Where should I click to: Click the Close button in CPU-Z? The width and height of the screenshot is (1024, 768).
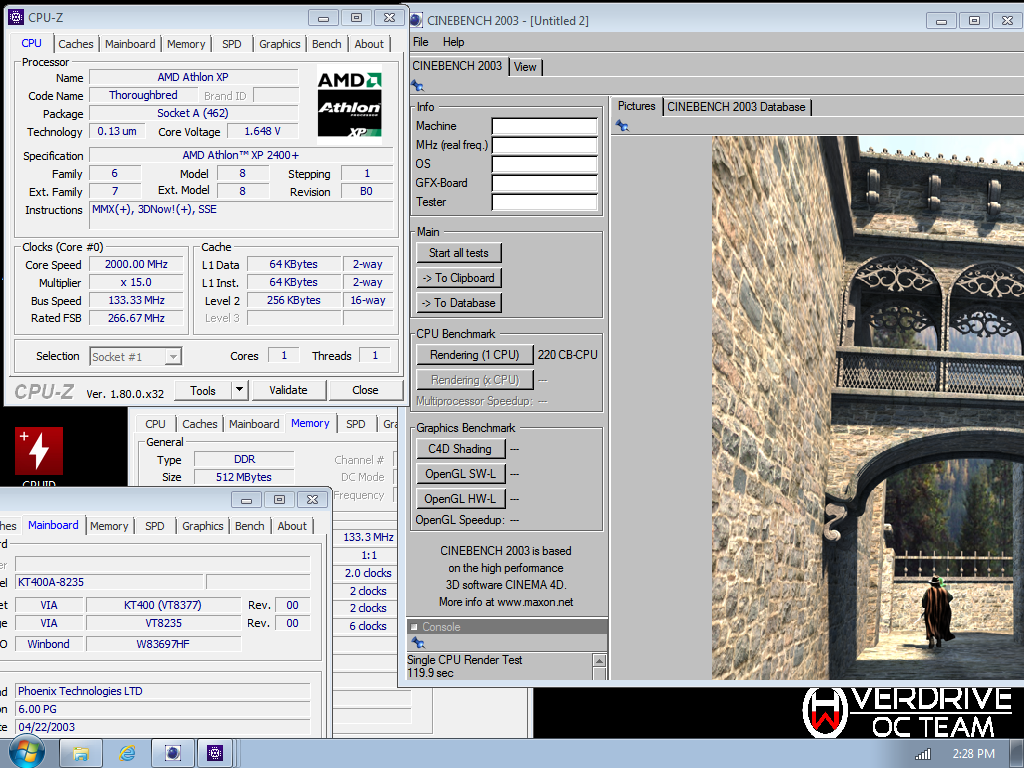pyautogui.click(x=365, y=390)
